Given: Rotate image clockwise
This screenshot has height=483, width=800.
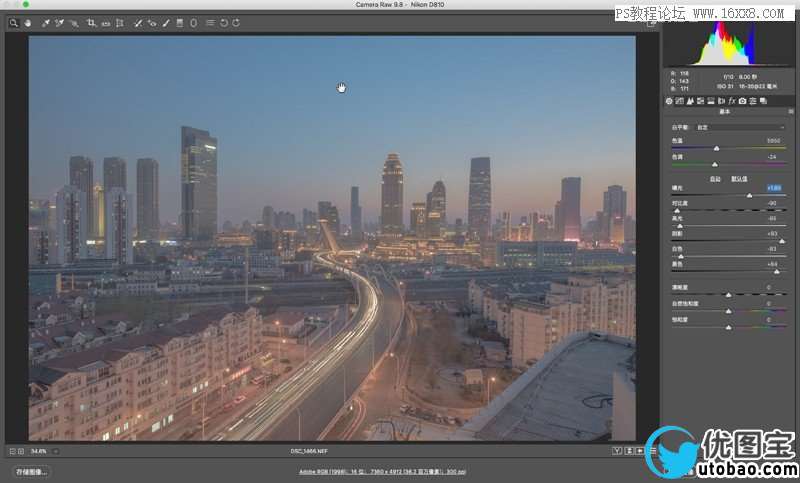Looking at the screenshot, I should pyautogui.click(x=236, y=22).
